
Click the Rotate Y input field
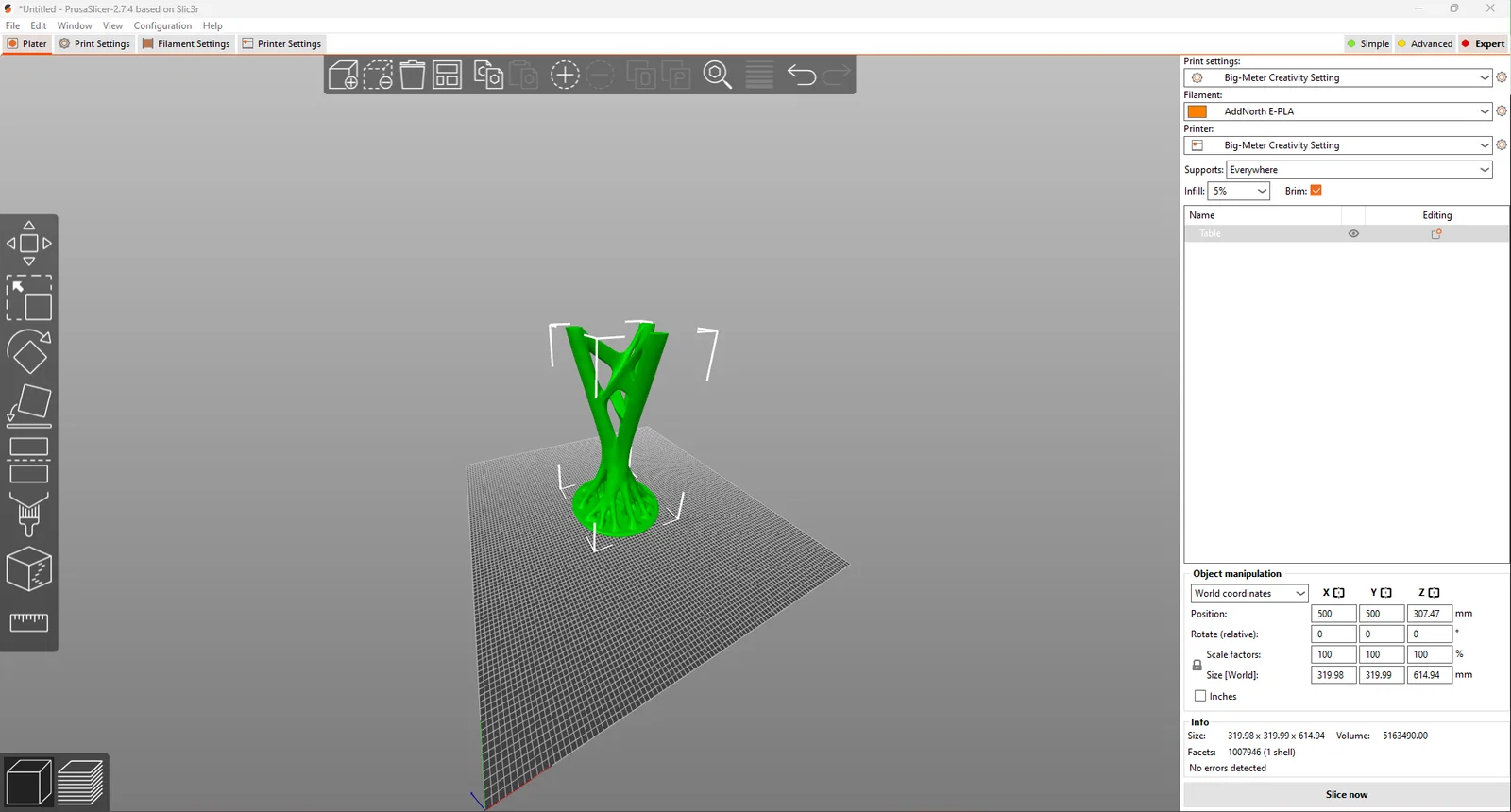[x=1382, y=634]
